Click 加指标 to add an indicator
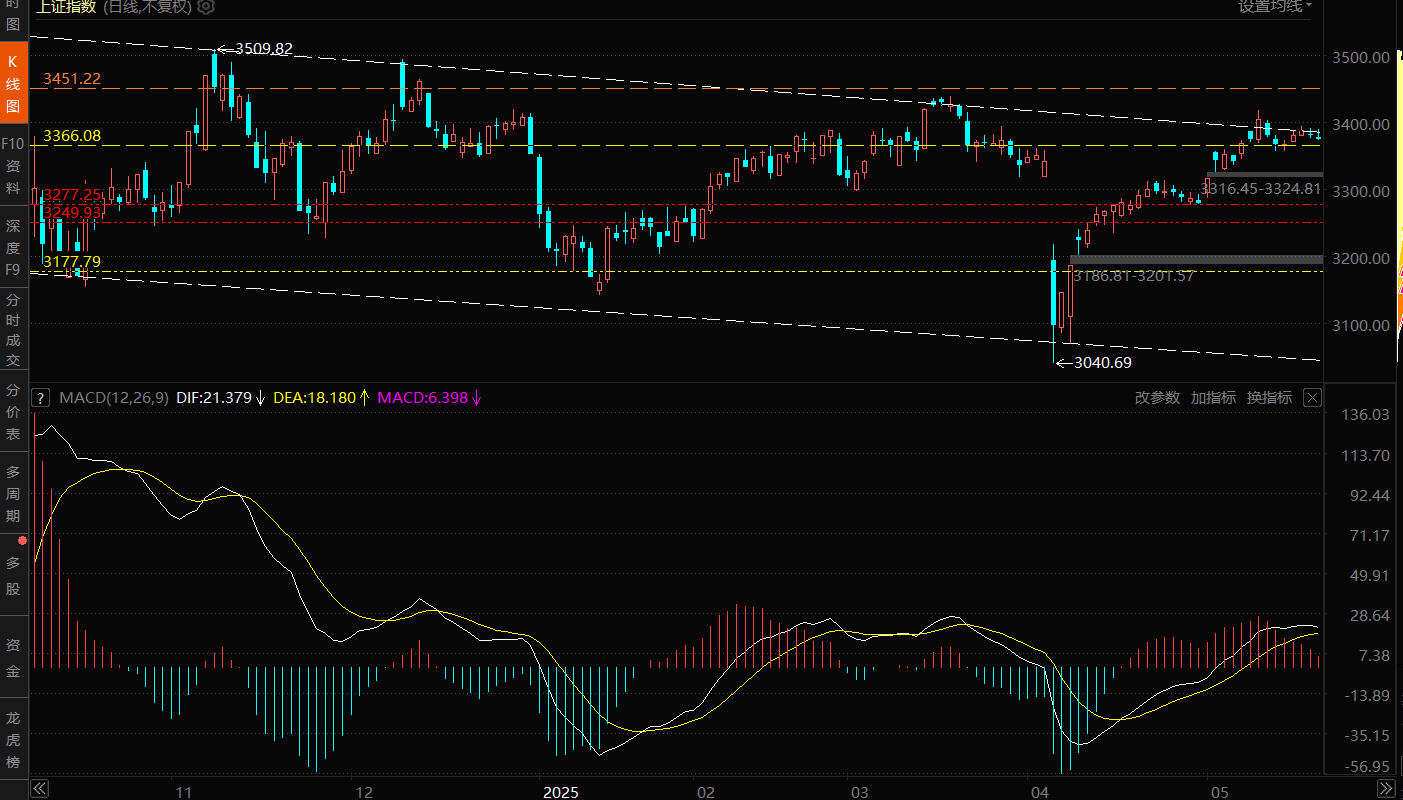 point(1213,398)
